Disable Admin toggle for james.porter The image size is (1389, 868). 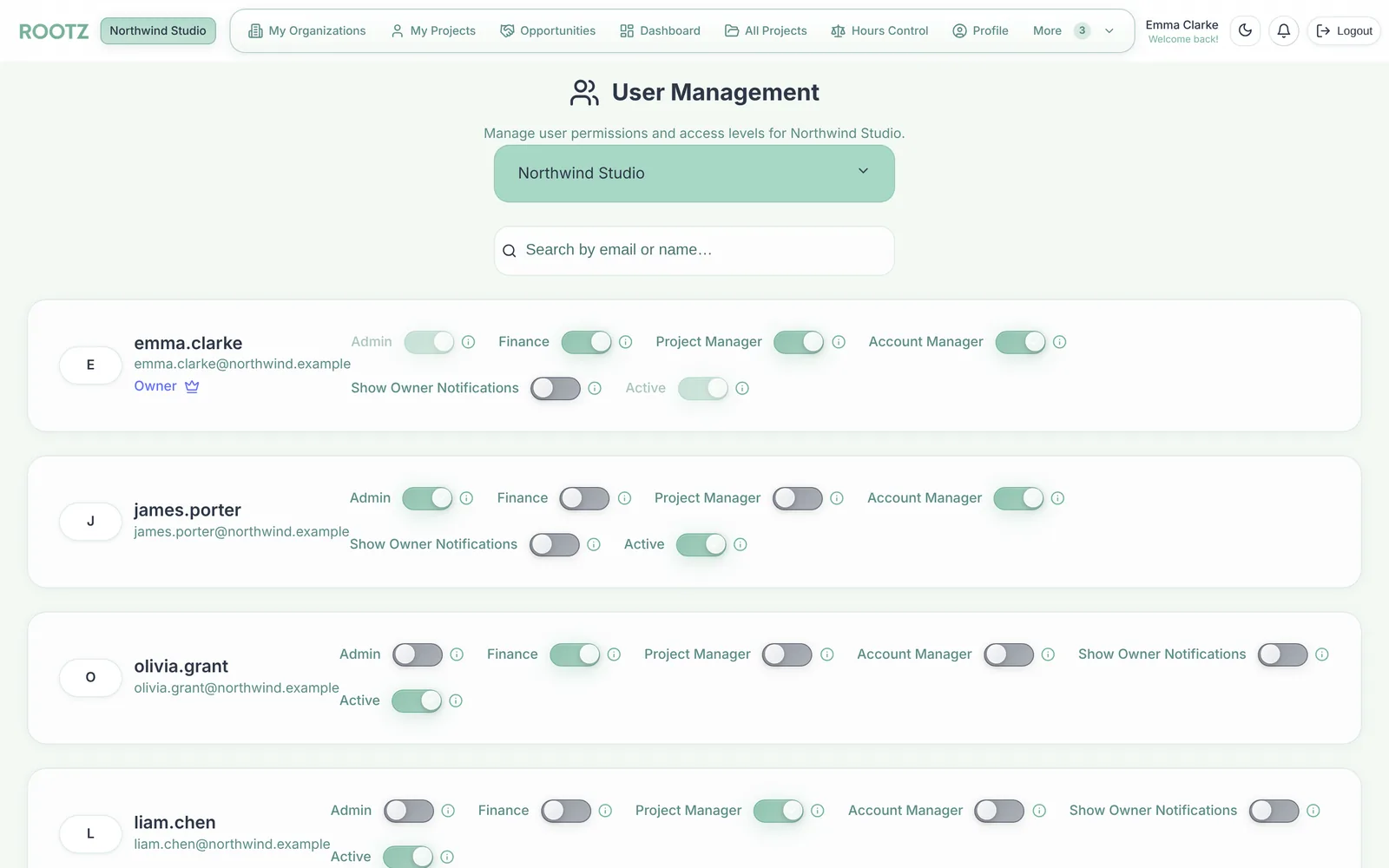[427, 498]
